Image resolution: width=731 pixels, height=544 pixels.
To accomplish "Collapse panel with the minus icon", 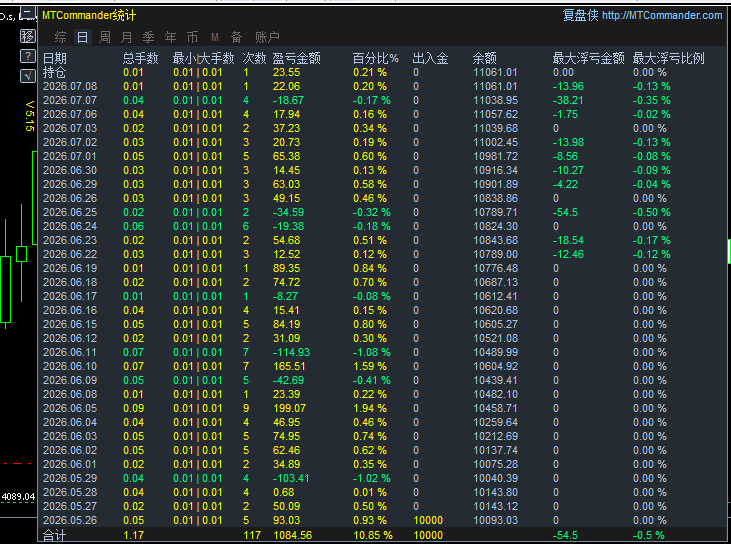I will click(28, 14).
